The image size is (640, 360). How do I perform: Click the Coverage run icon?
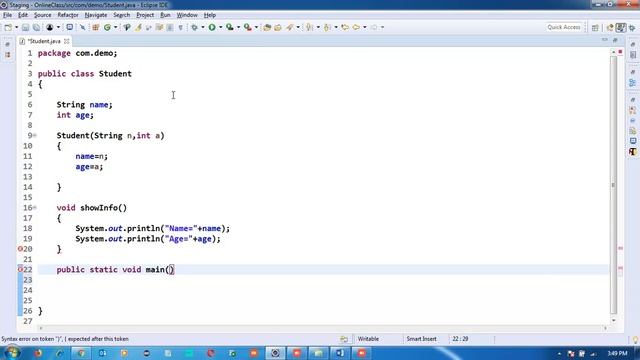pos(230,27)
